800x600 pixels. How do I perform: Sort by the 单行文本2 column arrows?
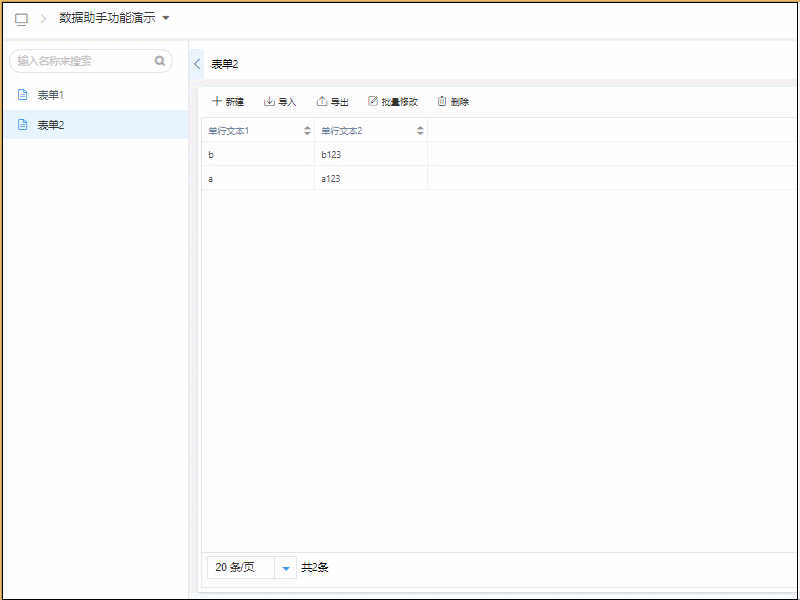420,131
